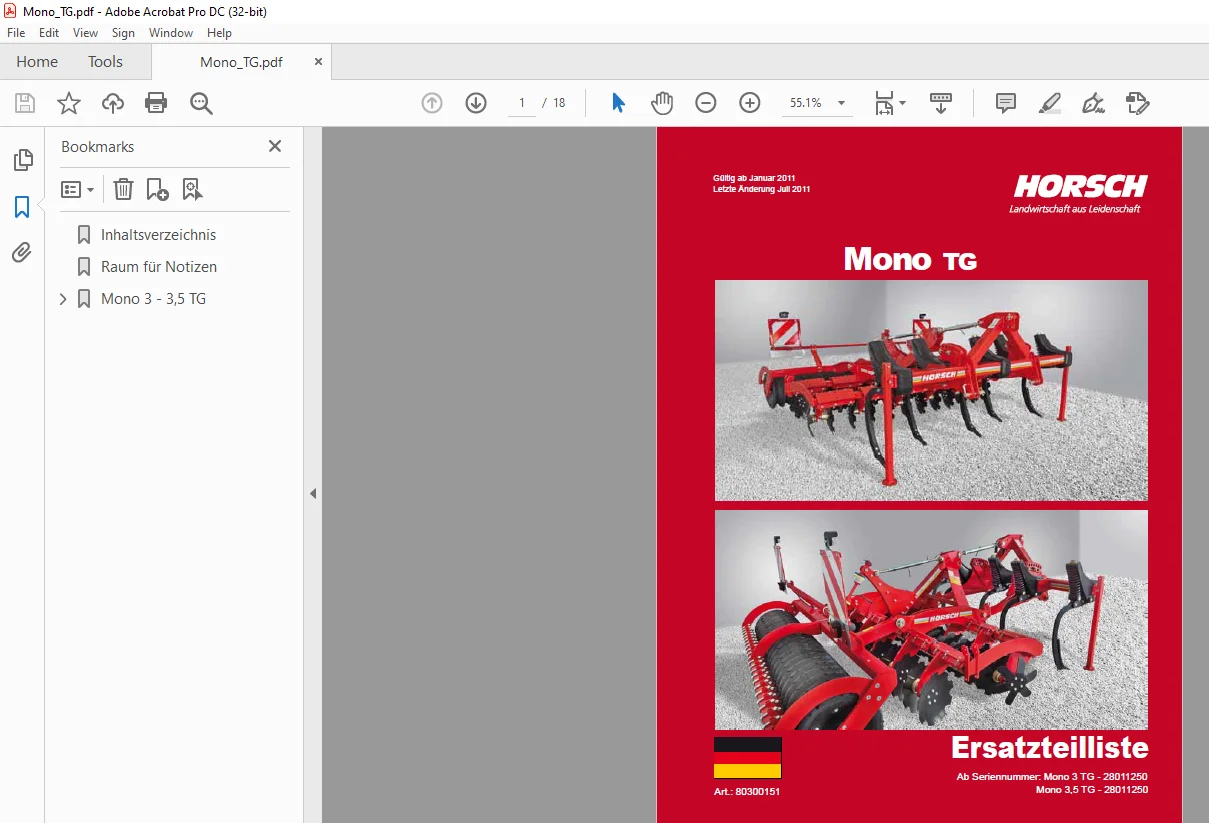The width and height of the screenshot is (1209, 823).
Task: Click the stamp tool icon
Action: (x=1137, y=103)
